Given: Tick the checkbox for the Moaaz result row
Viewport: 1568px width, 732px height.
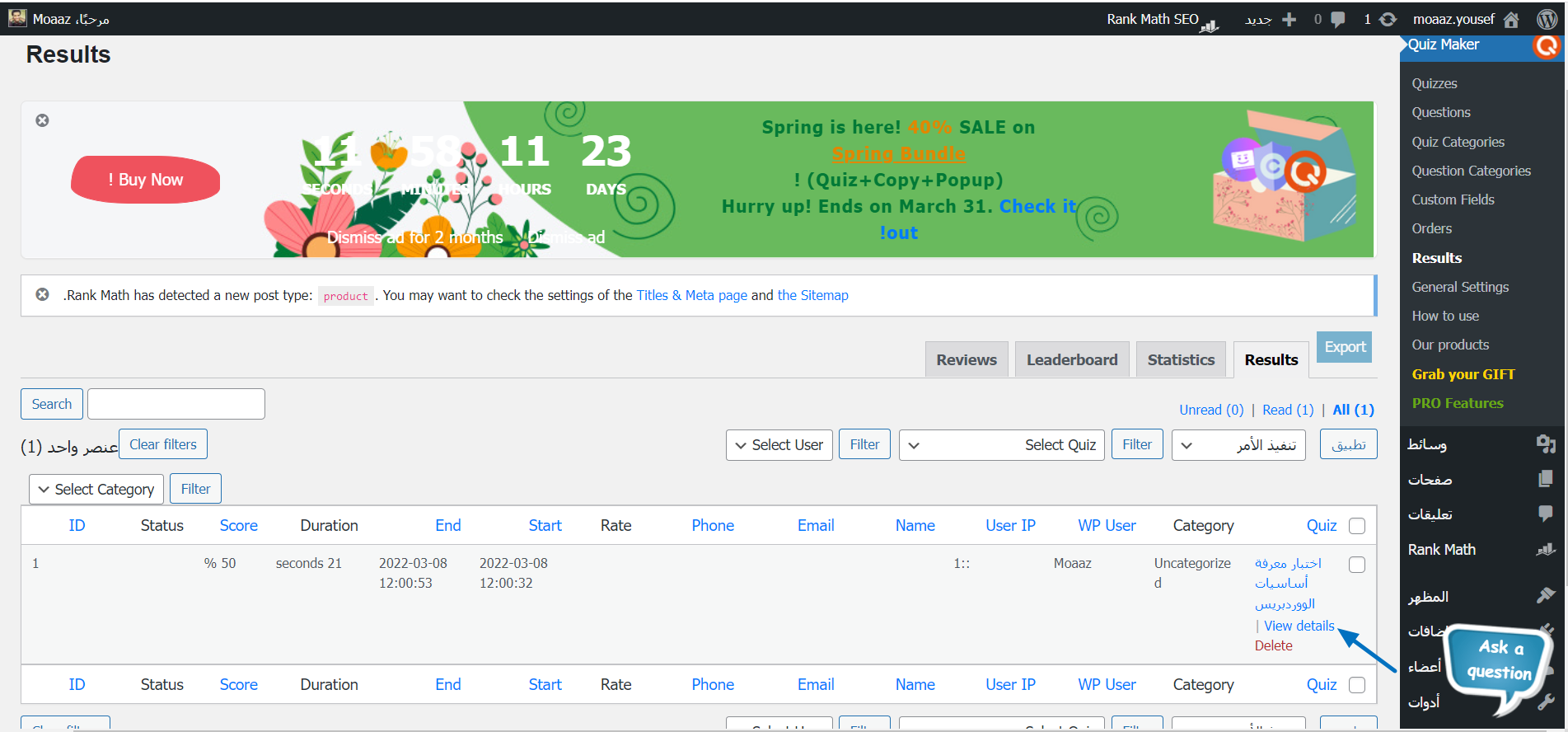Looking at the screenshot, I should (1357, 565).
